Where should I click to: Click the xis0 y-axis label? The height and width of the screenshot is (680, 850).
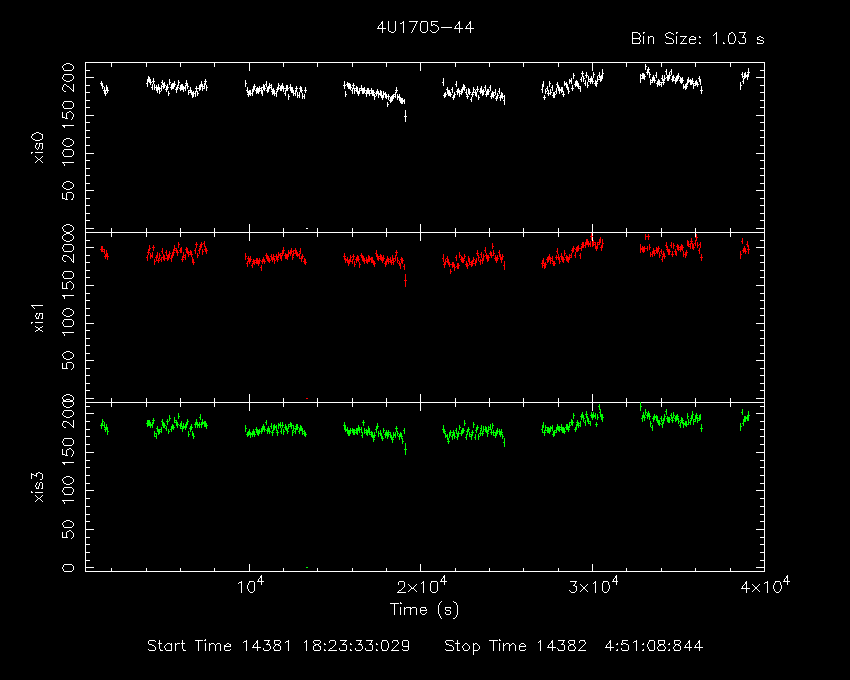(38, 148)
